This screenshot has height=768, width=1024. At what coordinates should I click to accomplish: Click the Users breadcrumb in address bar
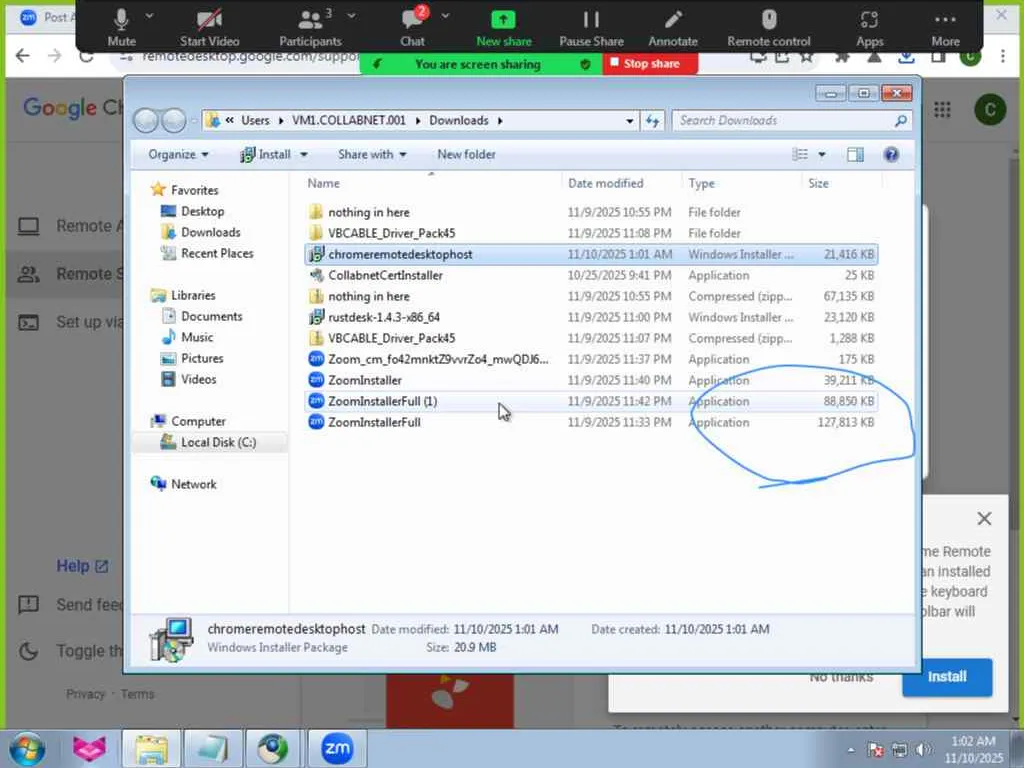click(x=255, y=121)
